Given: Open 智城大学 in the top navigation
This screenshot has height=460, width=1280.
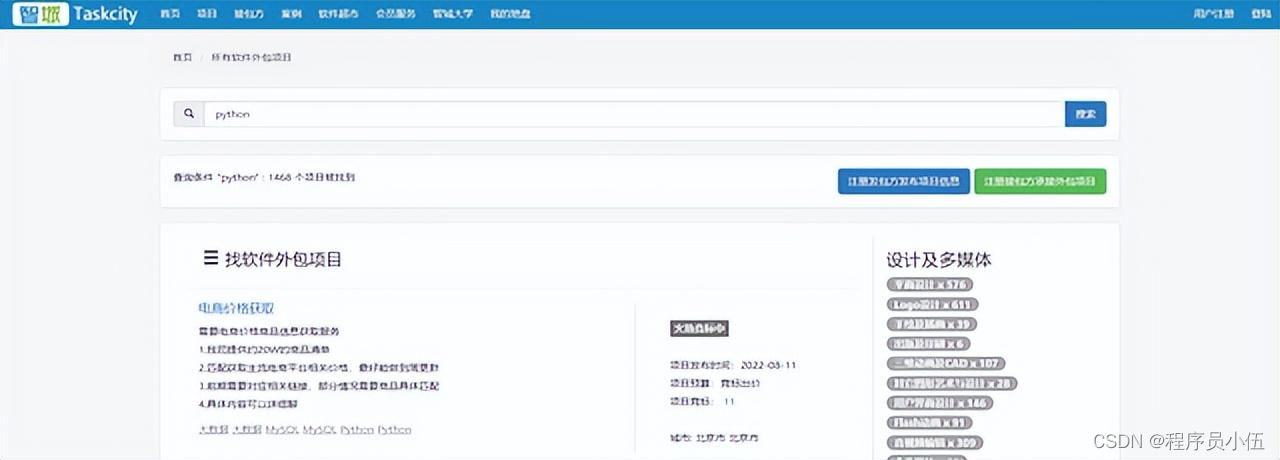Looking at the screenshot, I should pos(453,14).
